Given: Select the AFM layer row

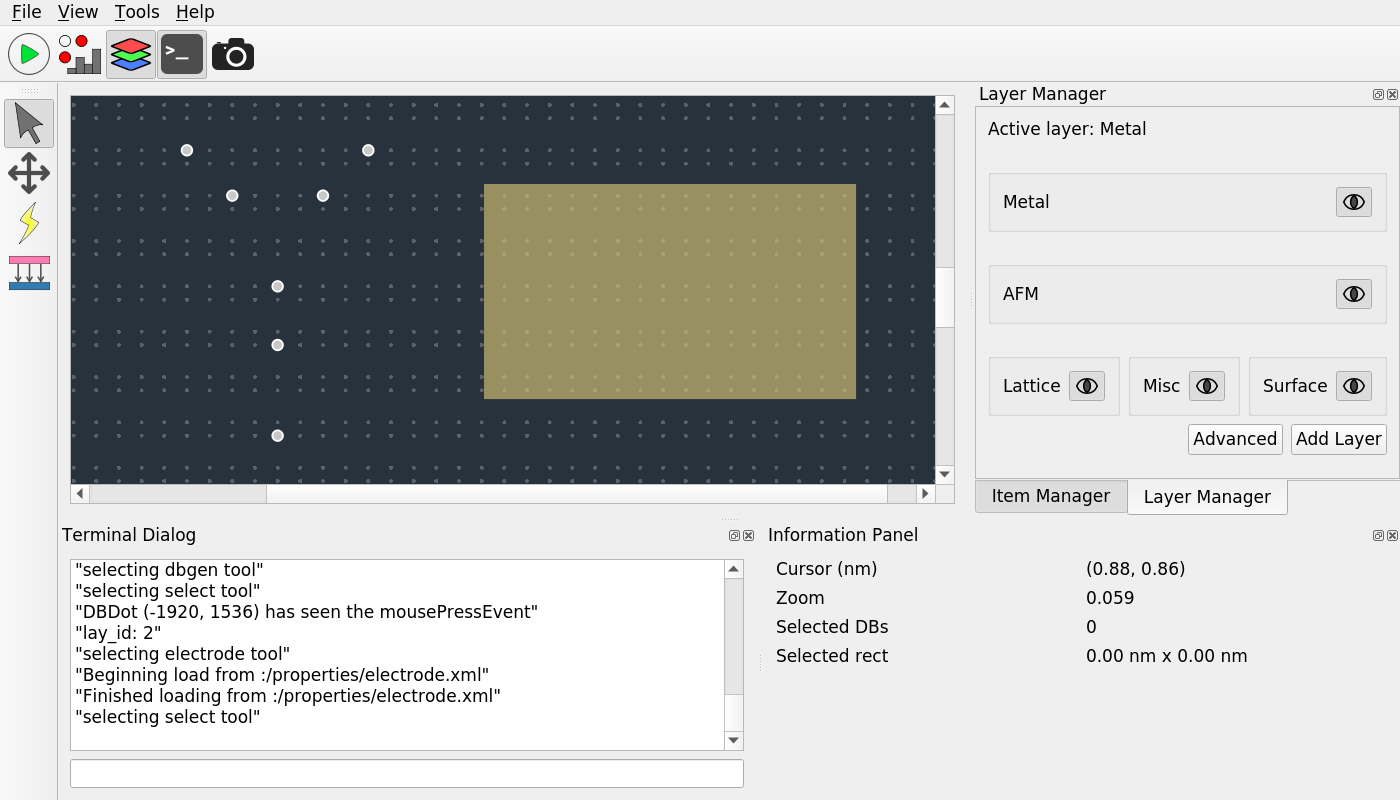Looking at the screenshot, I should [1187, 294].
